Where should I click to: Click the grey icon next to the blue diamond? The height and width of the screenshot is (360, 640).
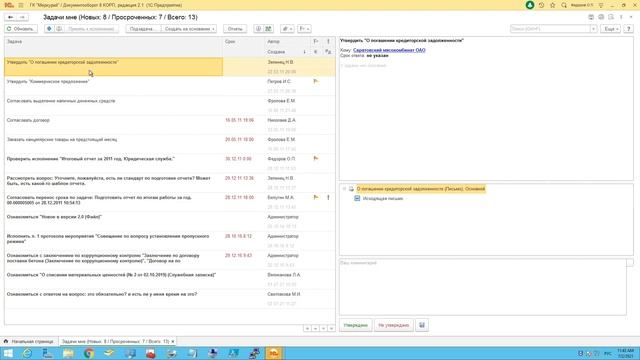(x=59, y=29)
